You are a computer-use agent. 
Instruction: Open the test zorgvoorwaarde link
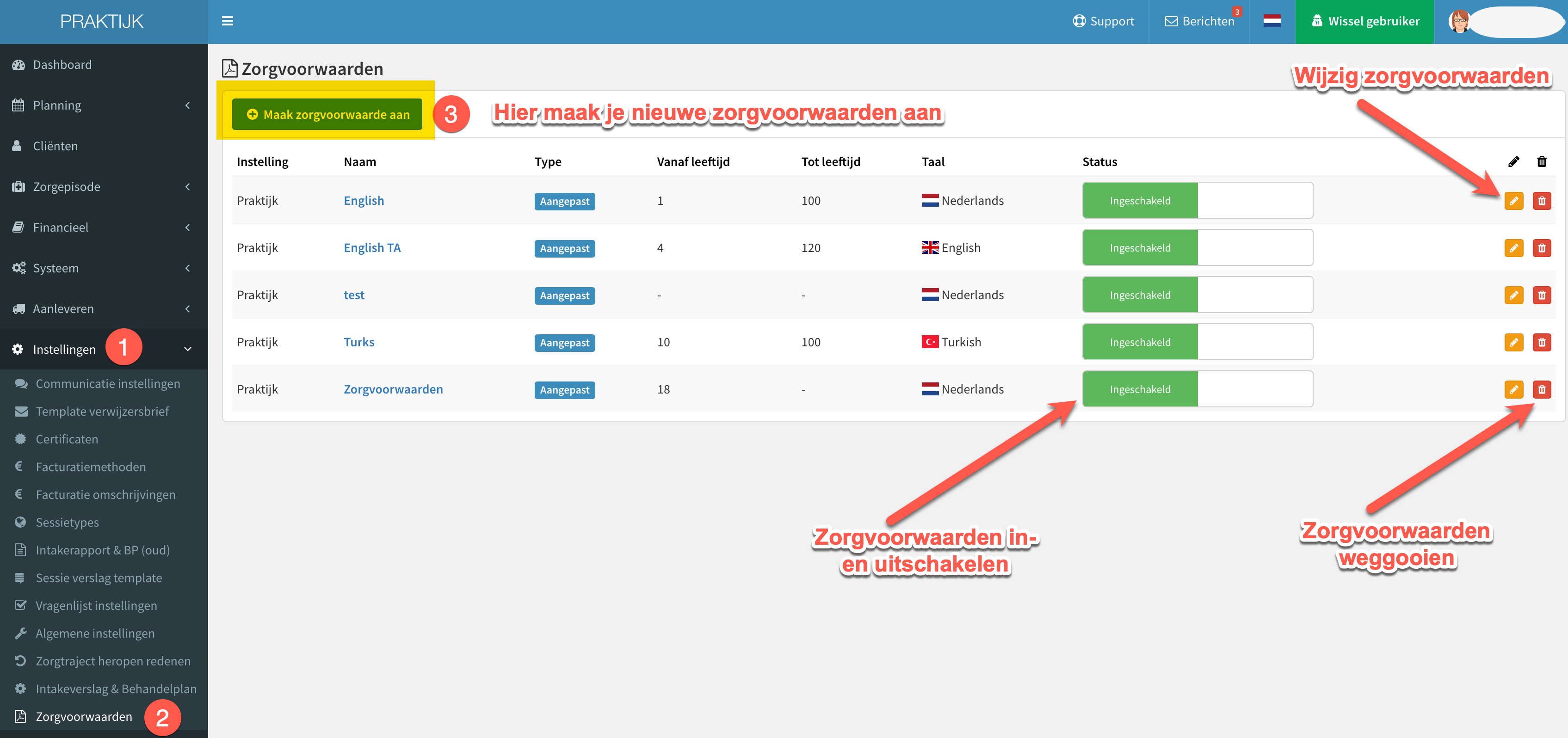[x=354, y=295]
